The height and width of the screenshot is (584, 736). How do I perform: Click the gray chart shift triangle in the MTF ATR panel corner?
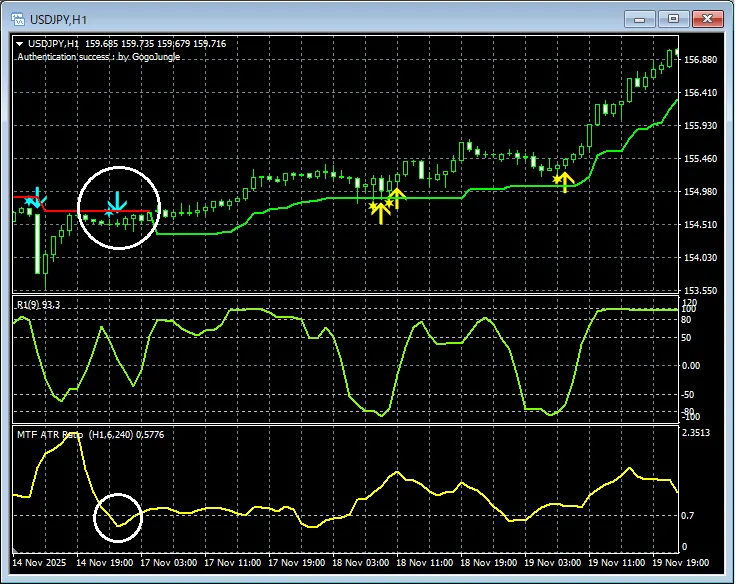[x=16, y=549]
